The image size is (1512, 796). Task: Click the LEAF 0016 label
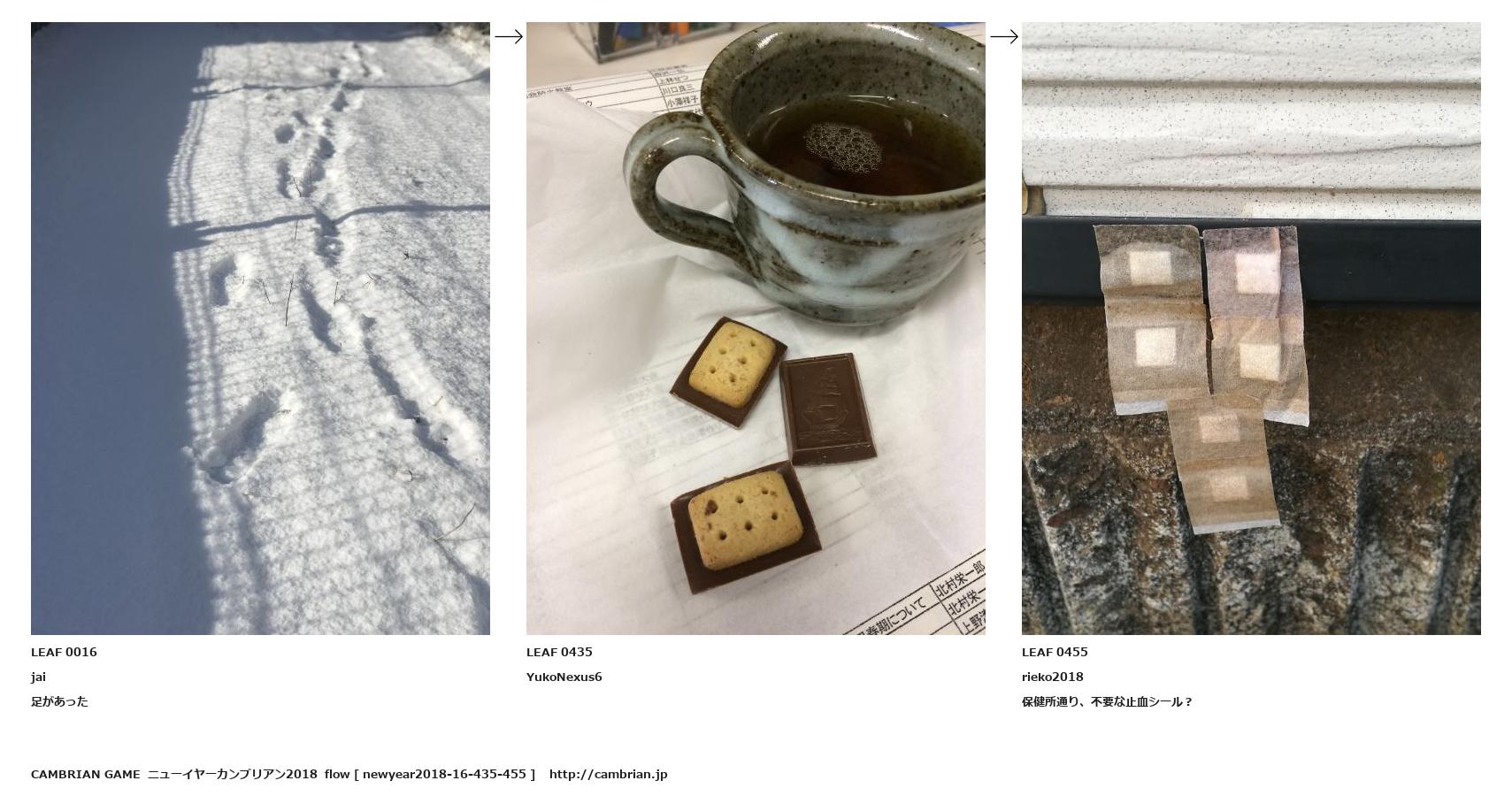64,652
